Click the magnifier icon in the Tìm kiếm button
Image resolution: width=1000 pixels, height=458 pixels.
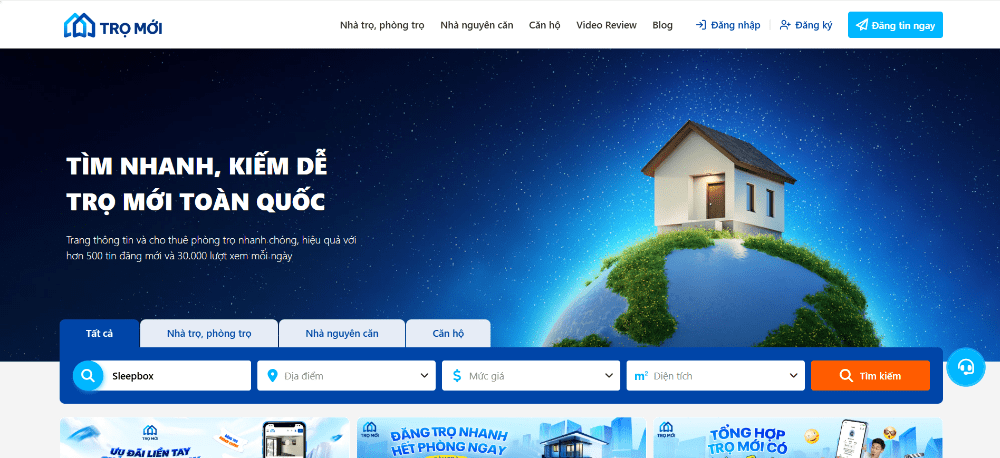(x=846, y=376)
